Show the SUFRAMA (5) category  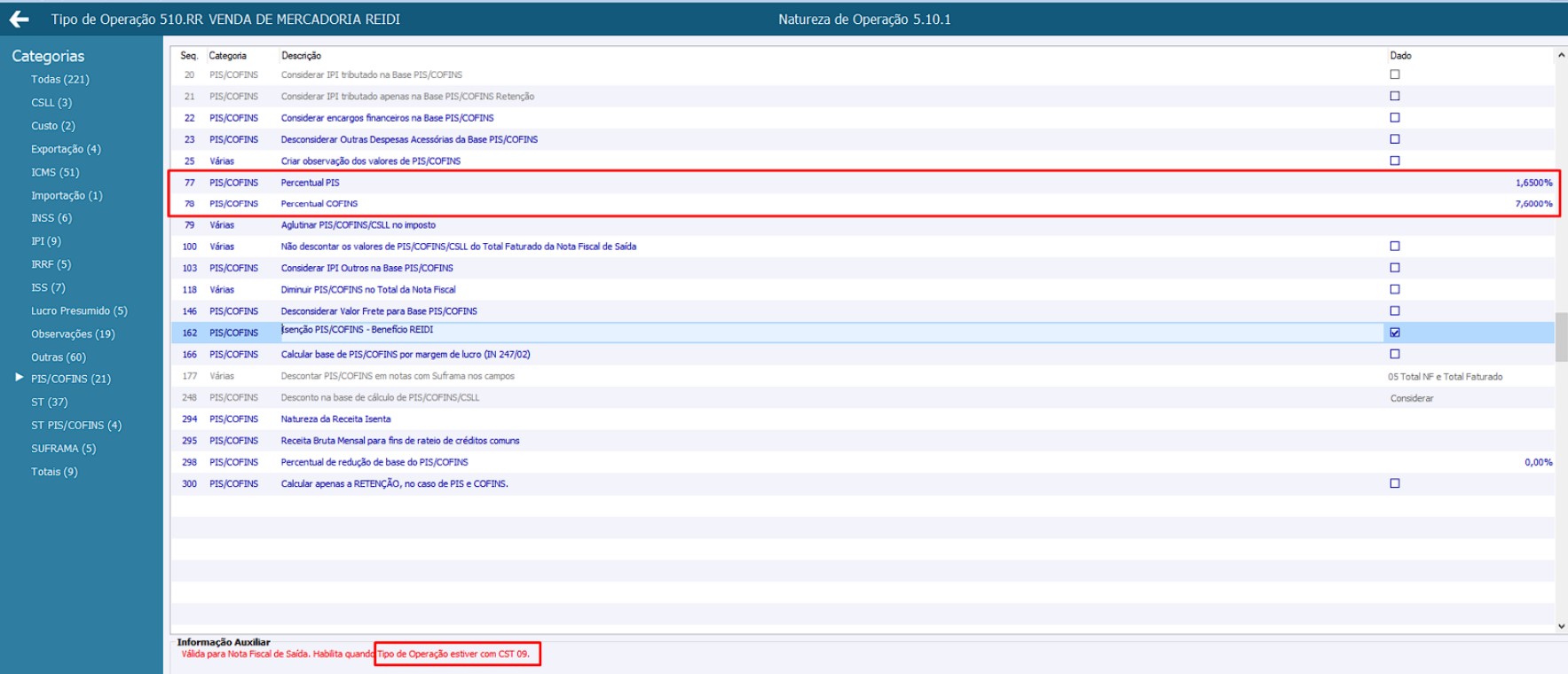(x=63, y=449)
